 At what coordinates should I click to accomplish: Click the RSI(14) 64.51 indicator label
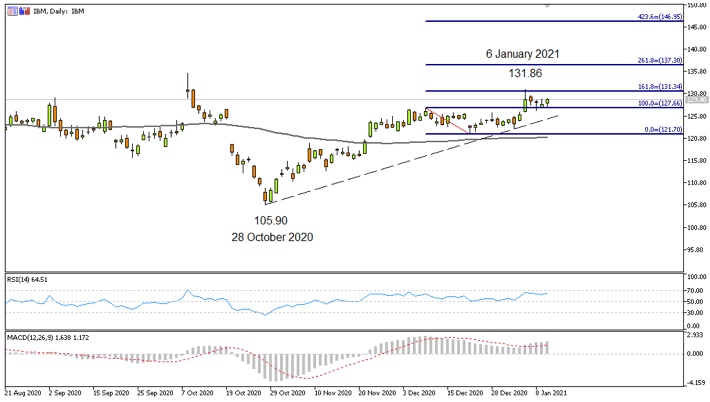pos(27,280)
